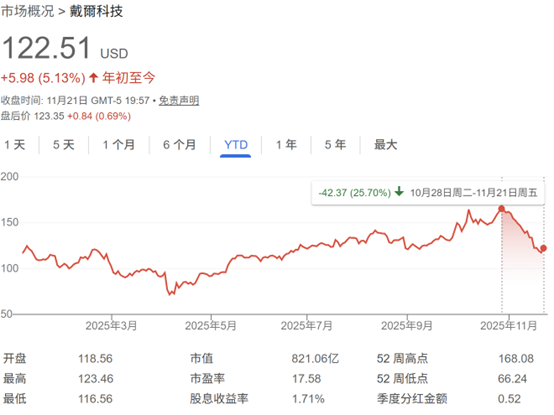Click the 开盘 value 118.56
This screenshot has height=415, width=554.
[95, 359]
